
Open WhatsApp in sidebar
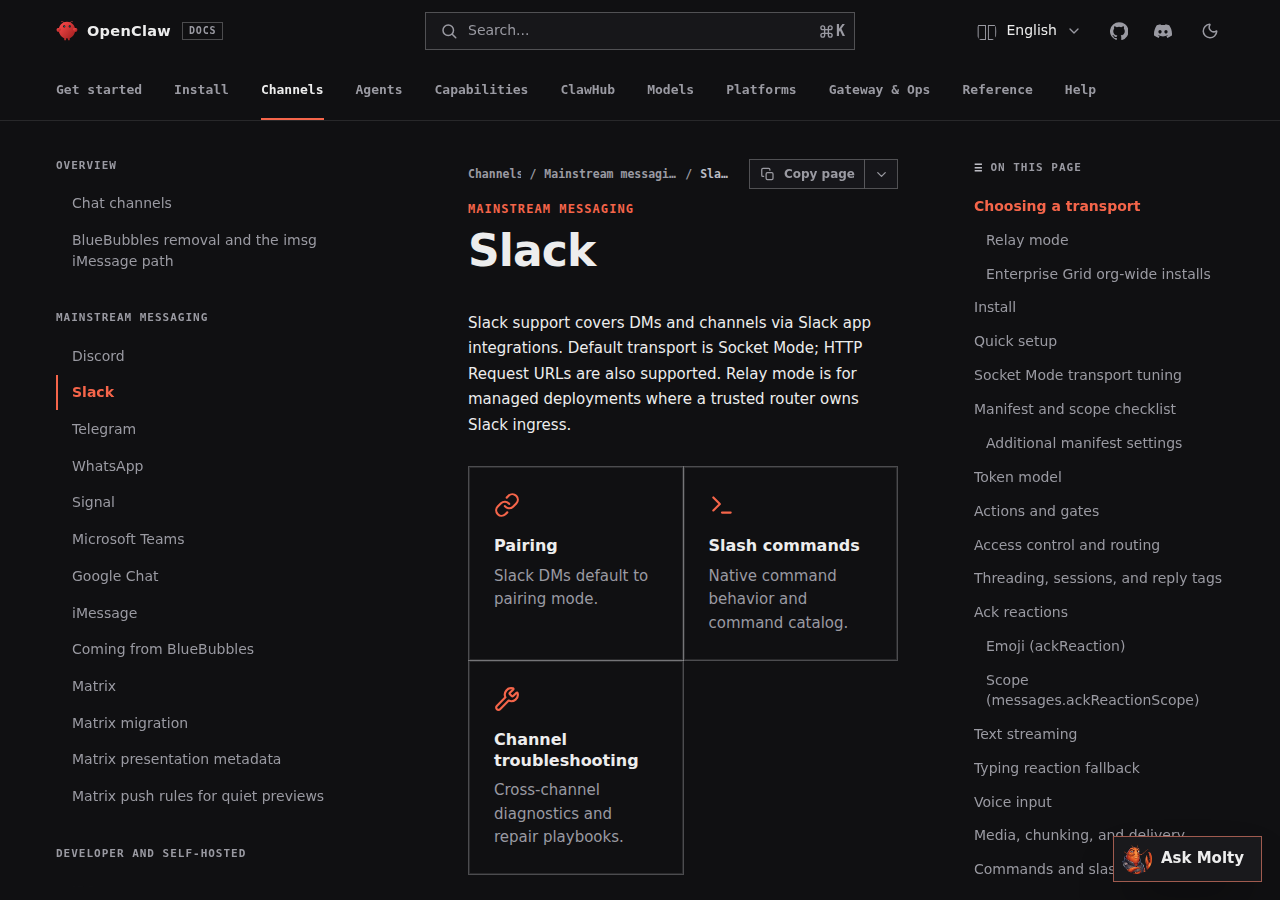pyautogui.click(x=108, y=466)
